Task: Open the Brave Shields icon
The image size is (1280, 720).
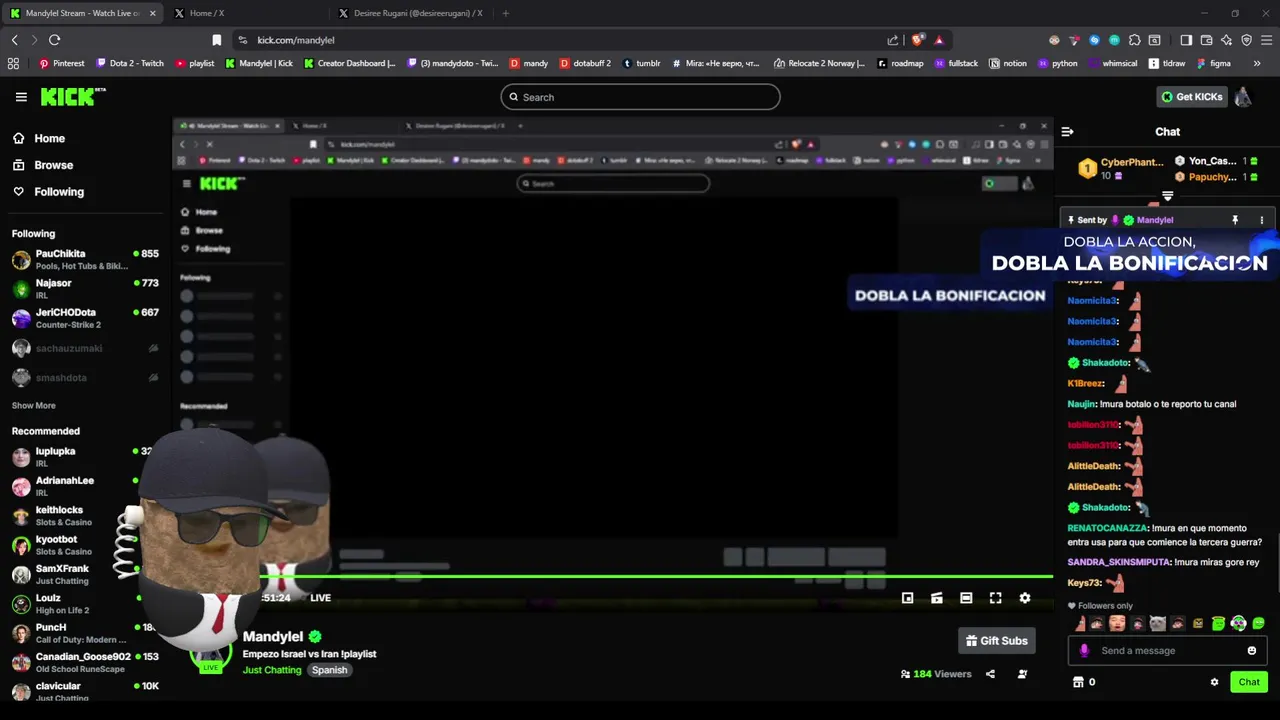Action: (x=917, y=40)
